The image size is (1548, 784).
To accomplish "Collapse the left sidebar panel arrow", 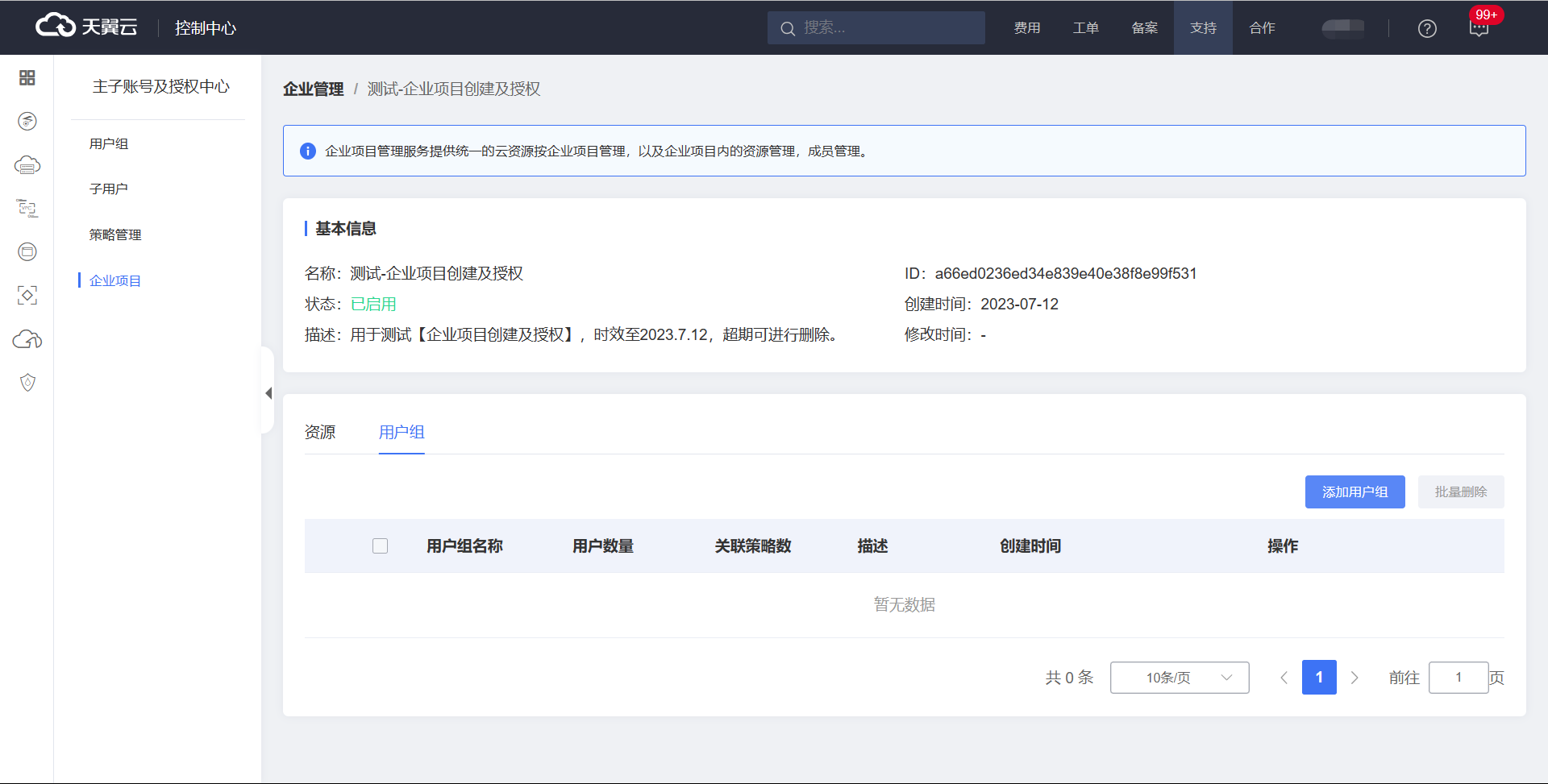I will [x=268, y=393].
